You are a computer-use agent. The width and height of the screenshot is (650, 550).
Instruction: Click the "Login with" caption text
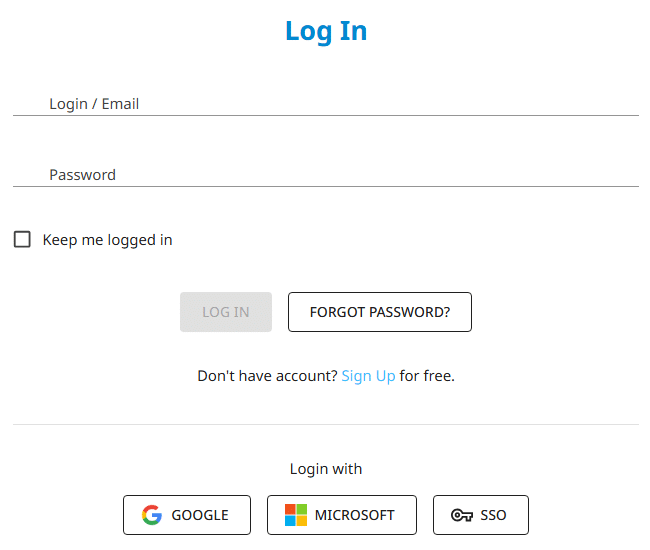[326, 469]
